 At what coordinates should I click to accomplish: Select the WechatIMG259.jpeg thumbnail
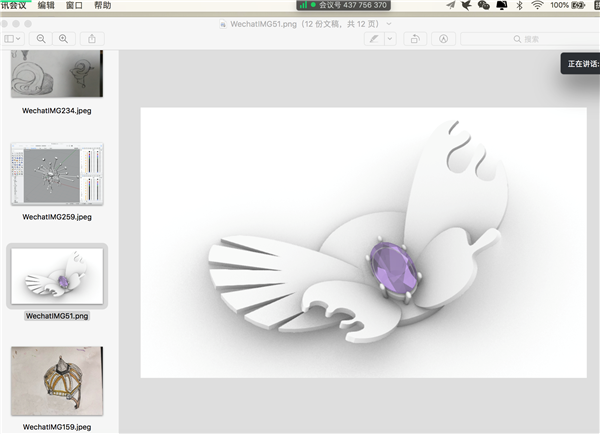tap(57, 175)
